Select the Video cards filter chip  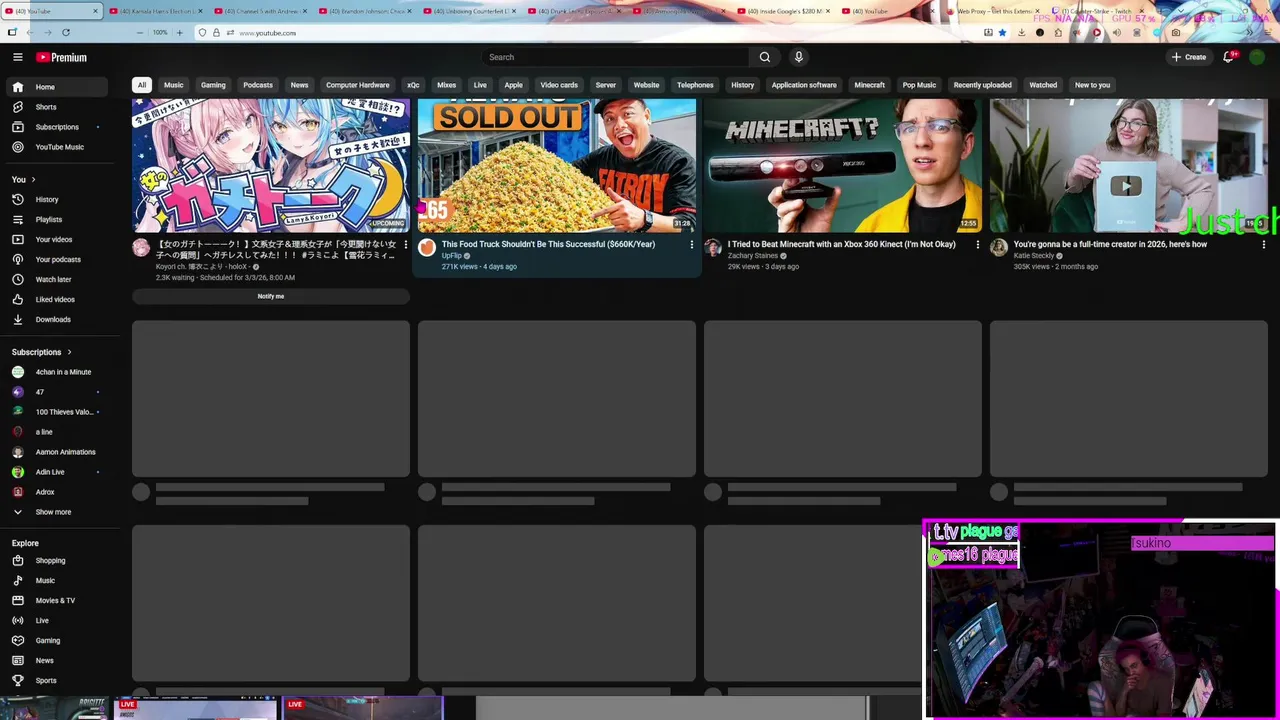click(x=559, y=85)
